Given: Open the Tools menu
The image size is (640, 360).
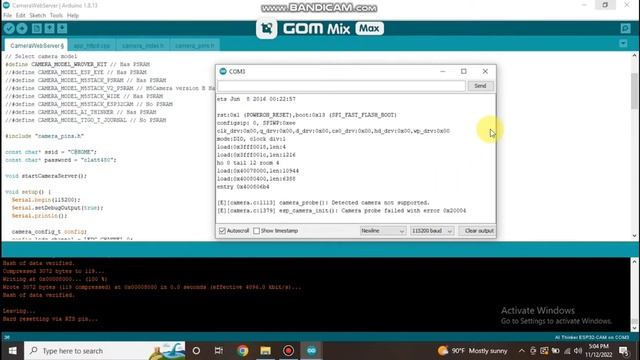Looking at the screenshot, I should pyautogui.click(x=56, y=16).
